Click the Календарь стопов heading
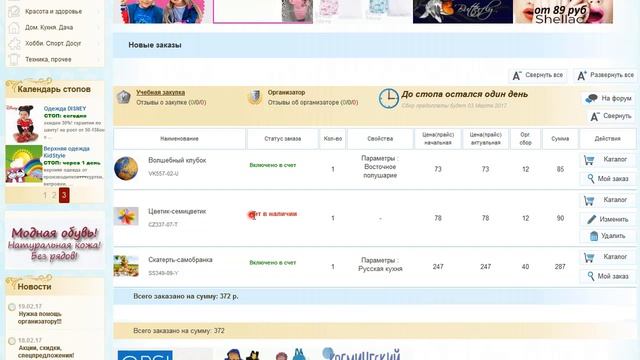 click(54, 89)
